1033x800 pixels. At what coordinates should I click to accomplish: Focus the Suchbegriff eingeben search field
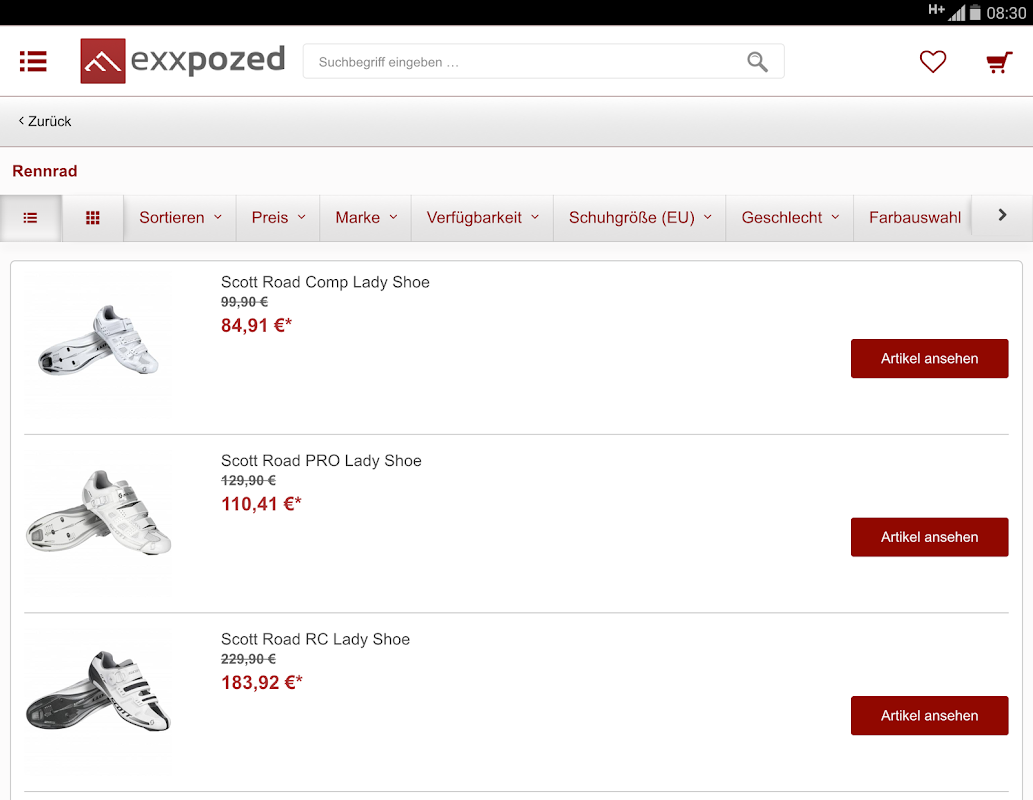(x=525, y=62)
